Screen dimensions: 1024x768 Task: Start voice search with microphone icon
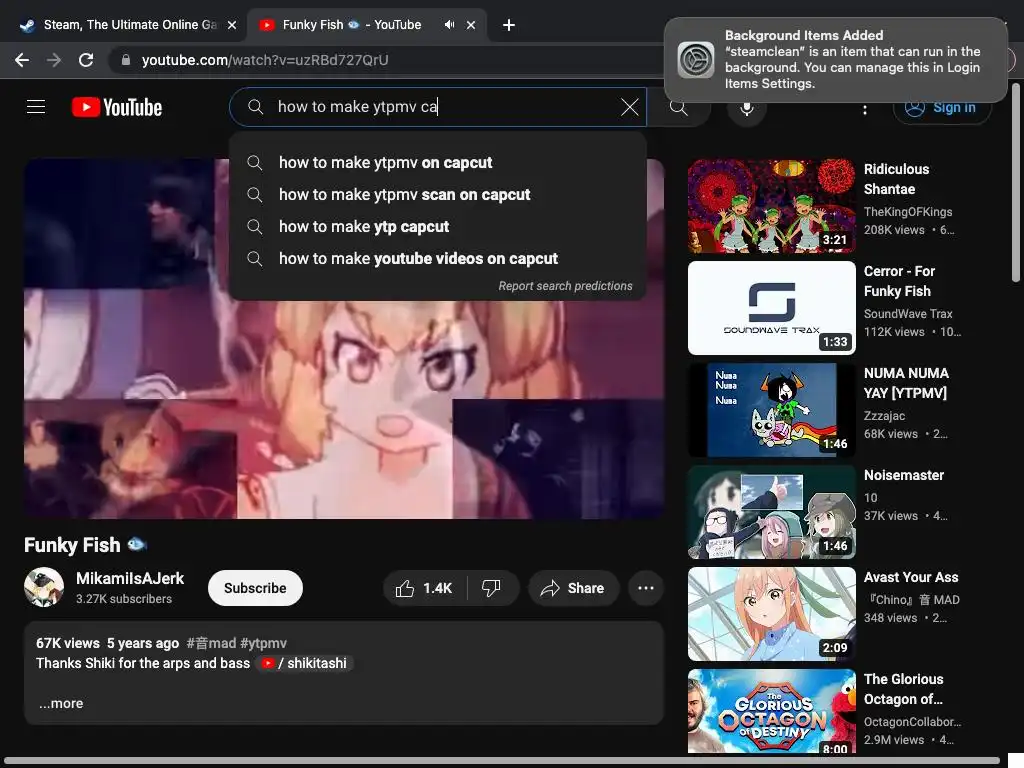click(x=746, y=108)
